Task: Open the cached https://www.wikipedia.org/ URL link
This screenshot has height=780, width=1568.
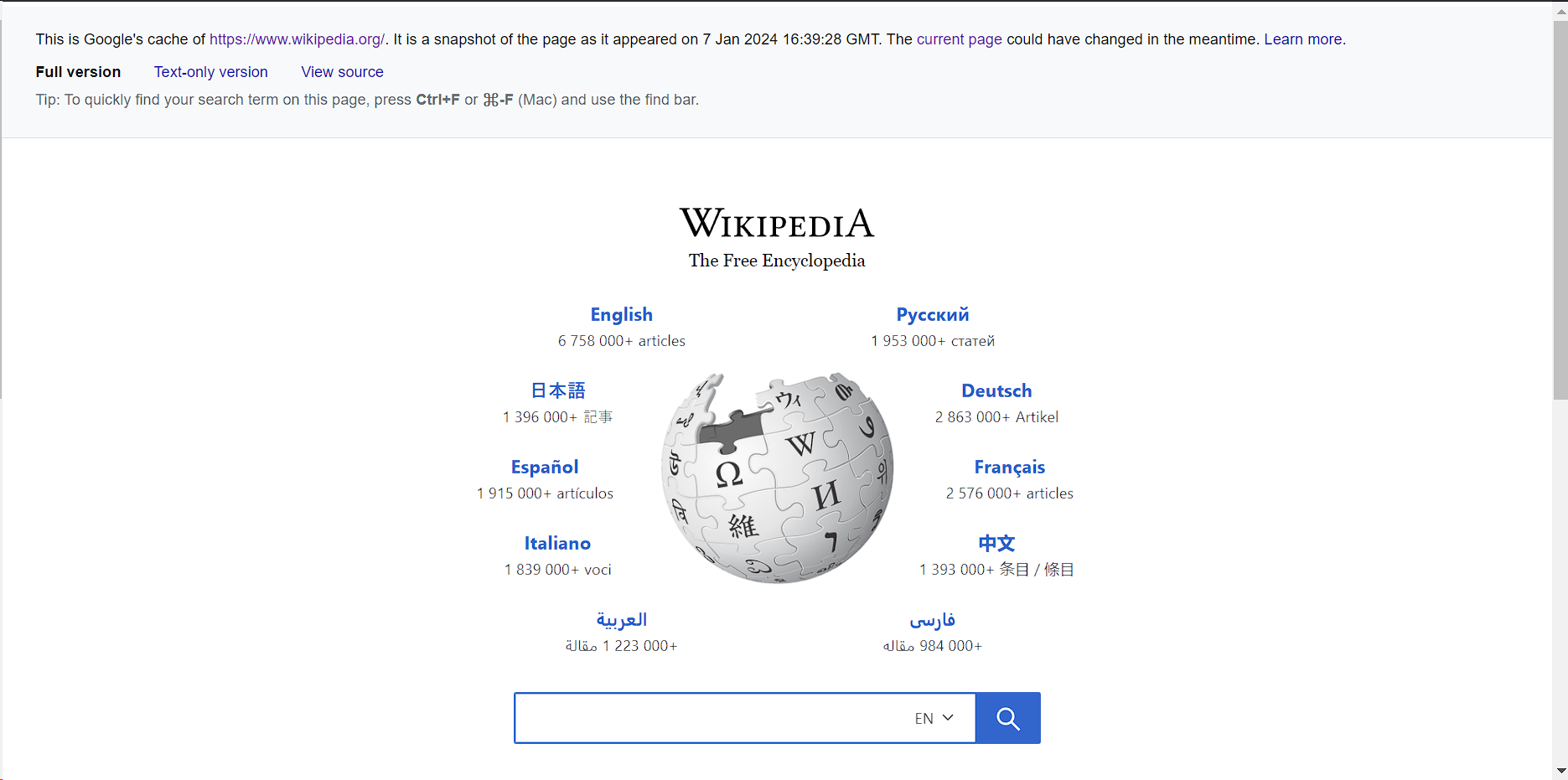Action: [297, 39]
